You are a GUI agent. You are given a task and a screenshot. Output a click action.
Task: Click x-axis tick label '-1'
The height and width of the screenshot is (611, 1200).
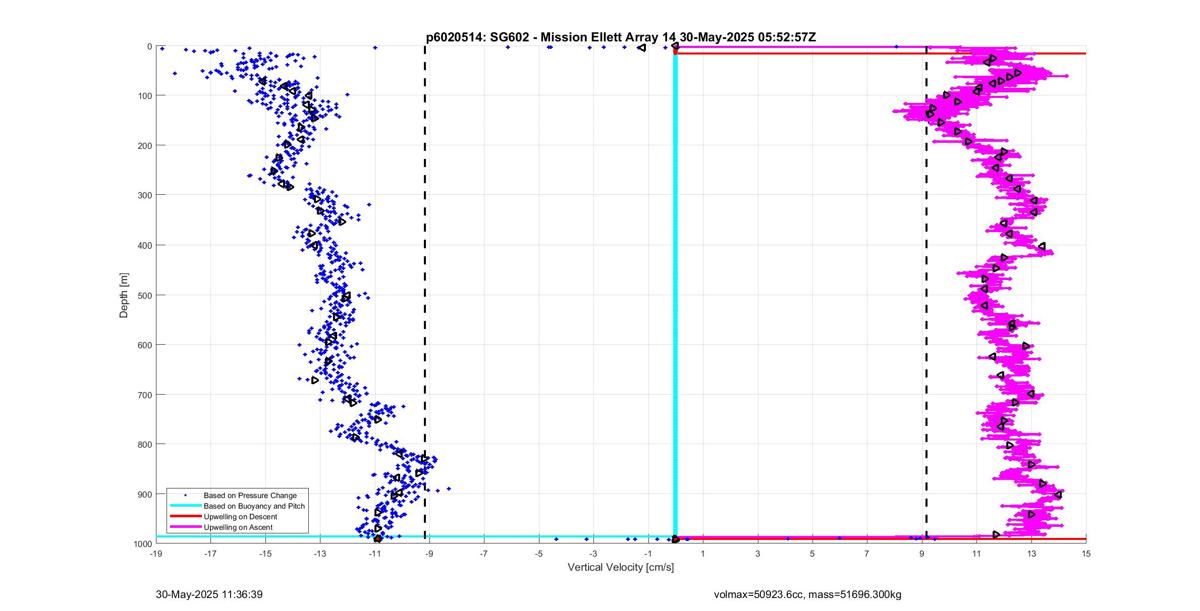pyautogui.click(x=648, y=553)
